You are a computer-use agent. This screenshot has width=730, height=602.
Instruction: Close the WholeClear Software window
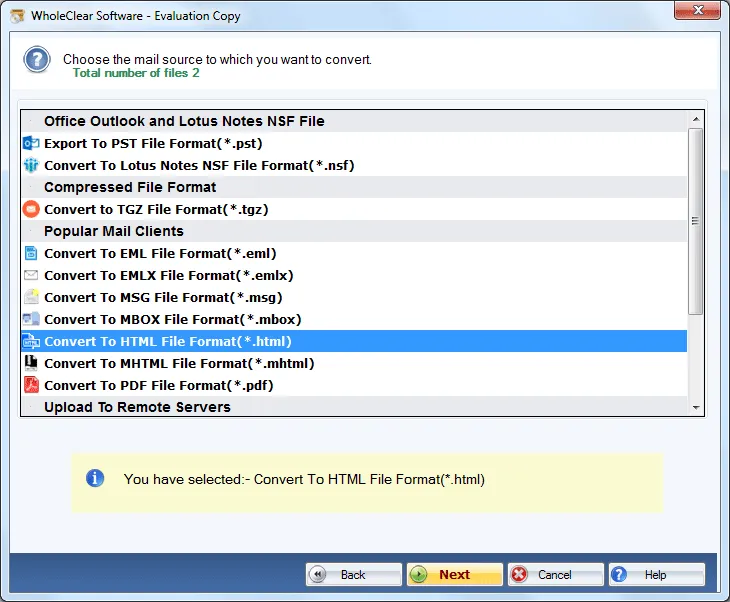coord(697,10)
